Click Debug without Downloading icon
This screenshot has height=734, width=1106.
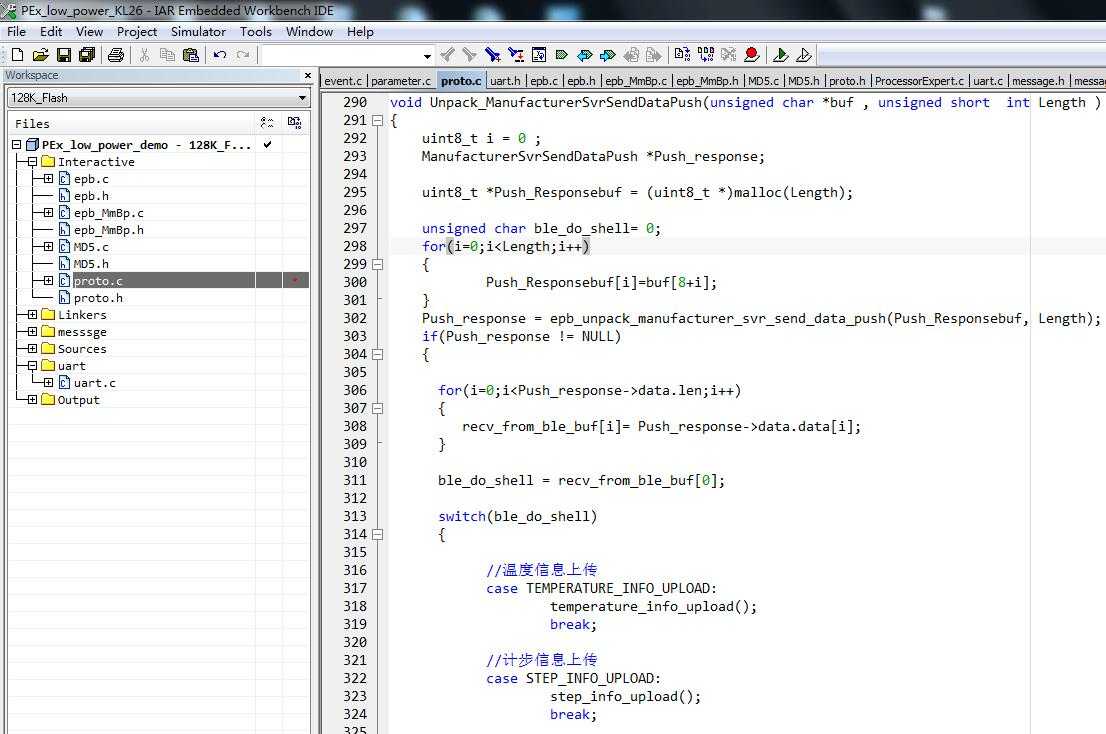[x=803, y=54]
